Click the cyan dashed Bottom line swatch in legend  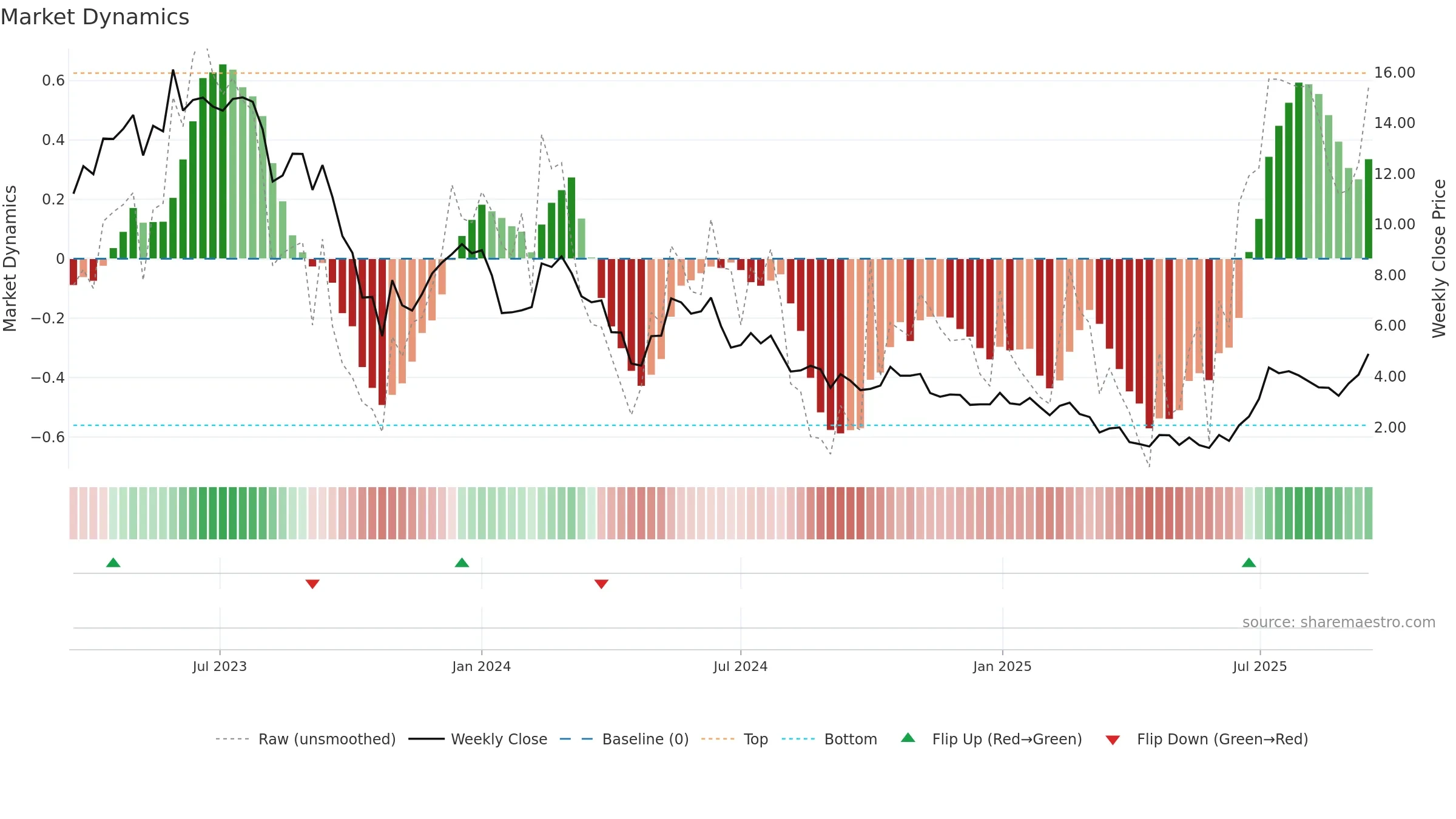point(798,739)
